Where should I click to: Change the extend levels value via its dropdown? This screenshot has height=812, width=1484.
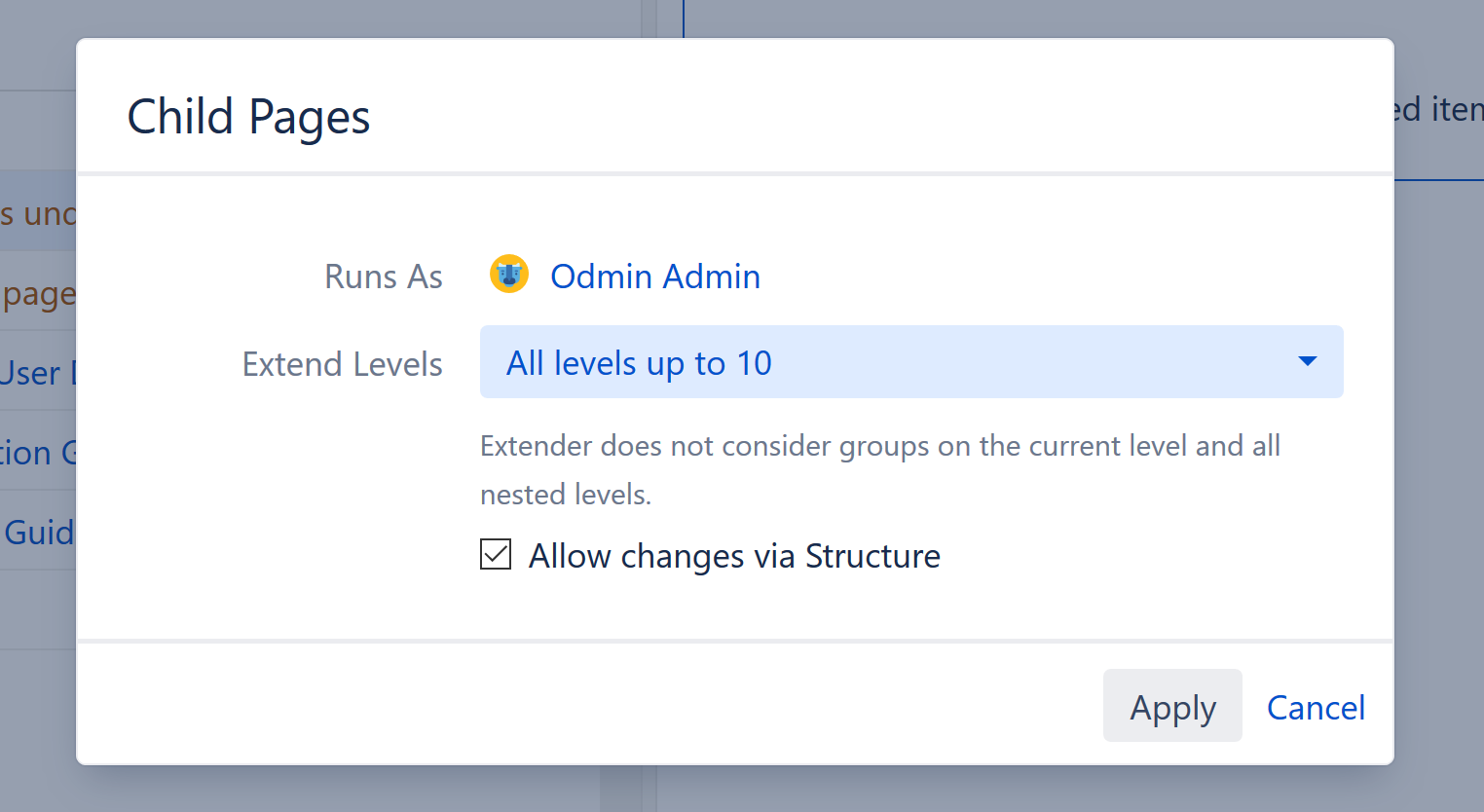[x=911, y=361]
